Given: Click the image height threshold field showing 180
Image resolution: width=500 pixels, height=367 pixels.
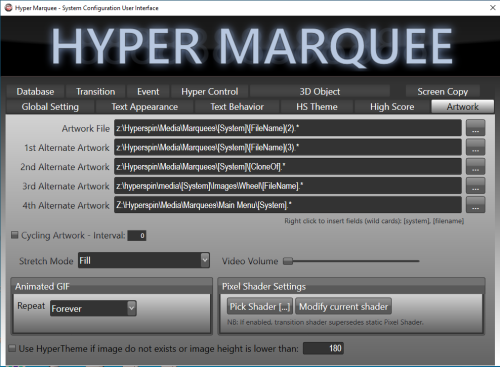Looking at the screenshot, I should (x=323, y=348).
